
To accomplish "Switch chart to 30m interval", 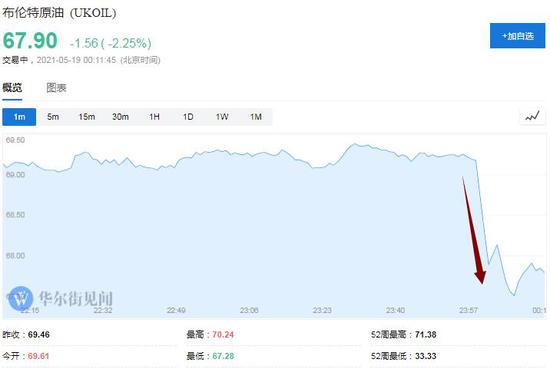I will [120, 117].
